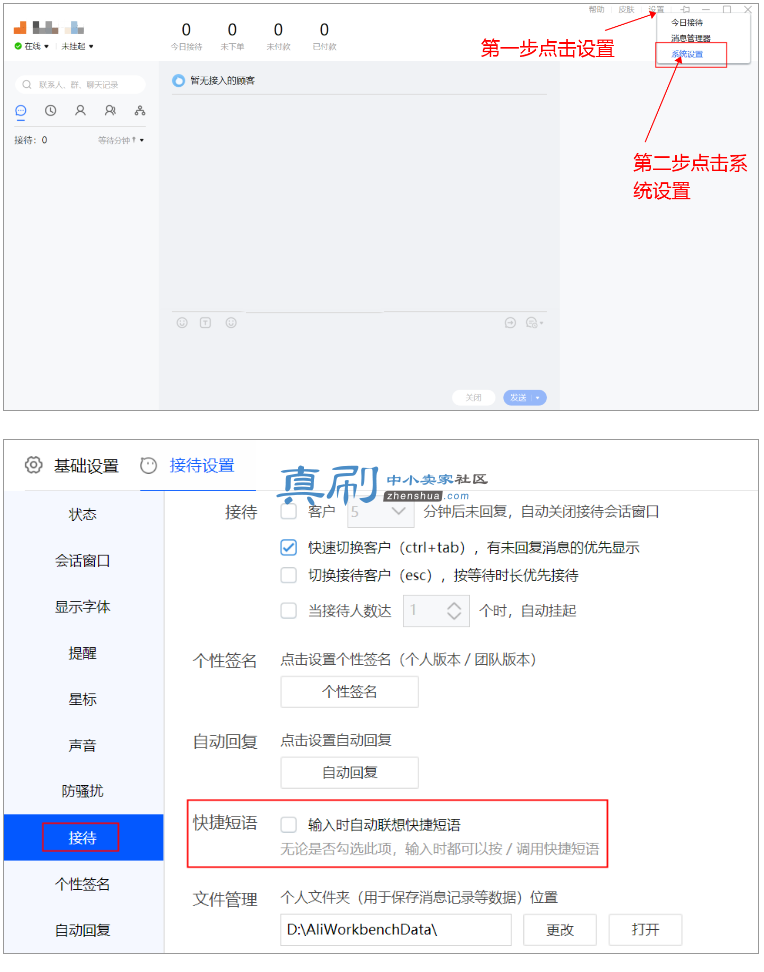Image resolution: width=764 pixels, height=972 pixels.
Task: Enable 当接待人数达 auto-suspend checkbox
Action: (x=289, y=611)
